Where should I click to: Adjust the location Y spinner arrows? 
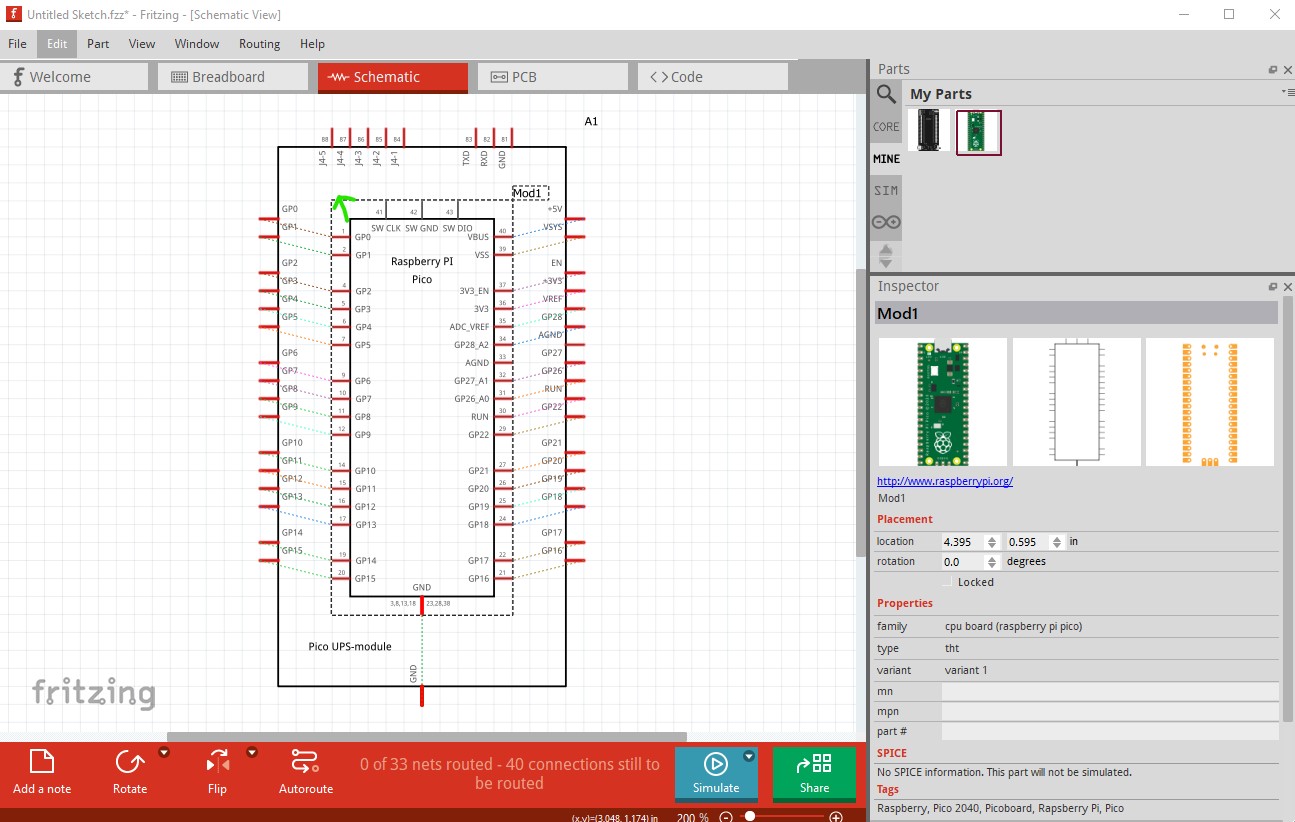pos(1057,542)
